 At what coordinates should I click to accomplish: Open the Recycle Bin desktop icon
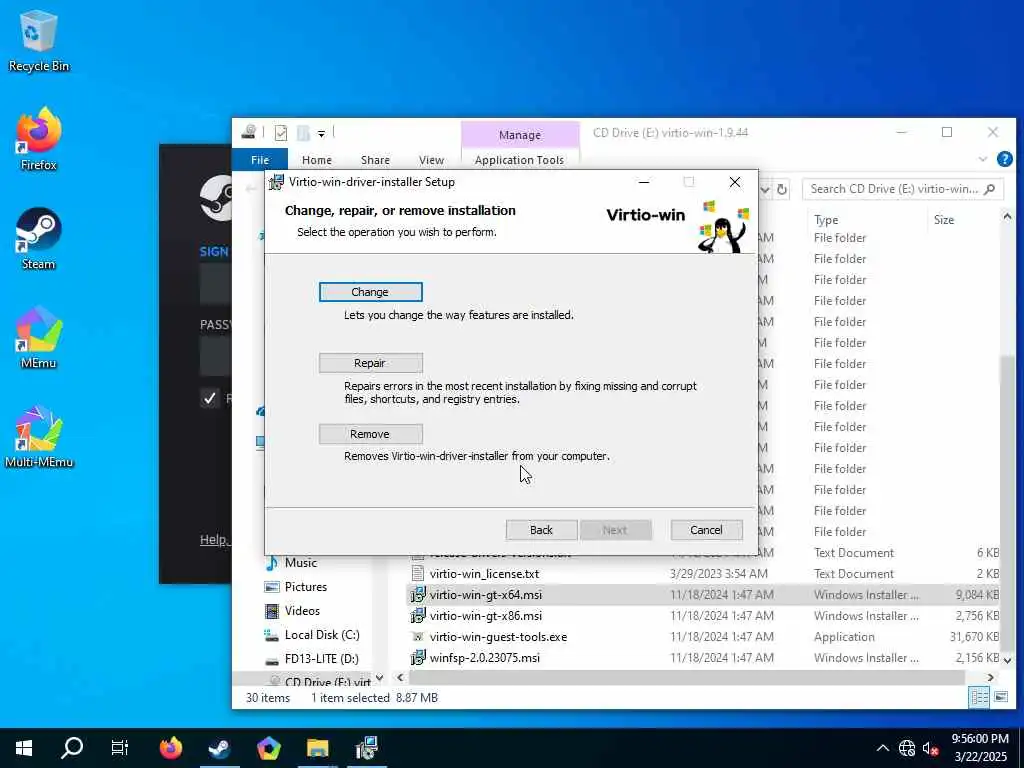point(38,42)
